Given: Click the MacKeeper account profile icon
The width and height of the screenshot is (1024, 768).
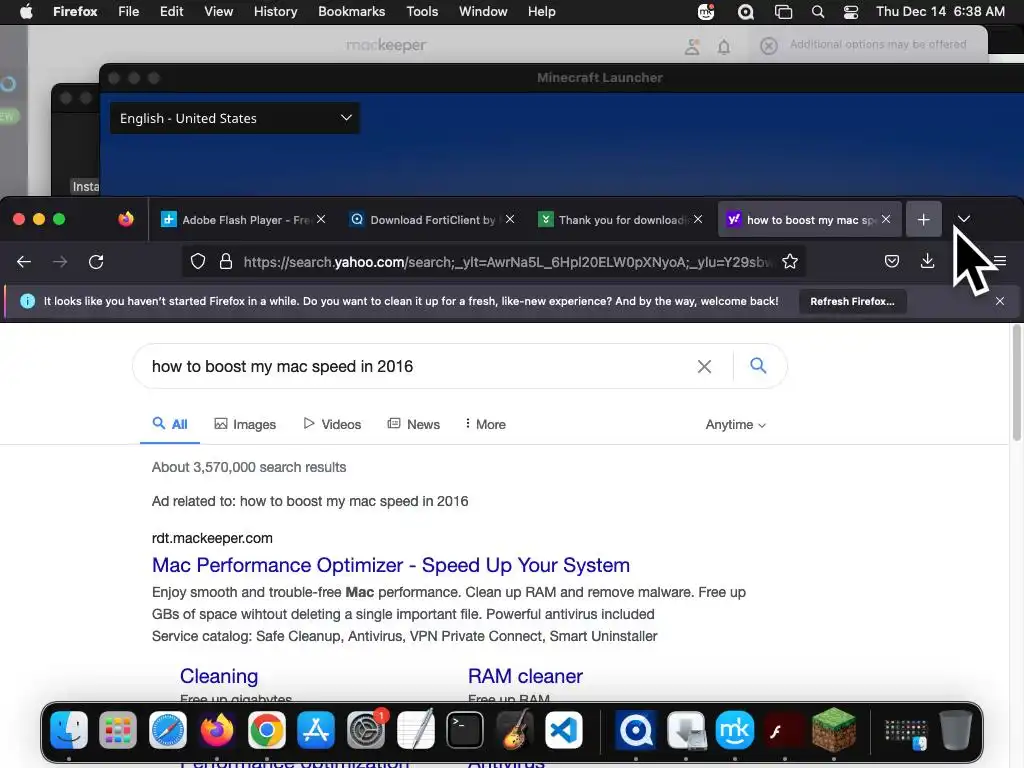Looking at the screenshot, I should (x=692, y=46).
